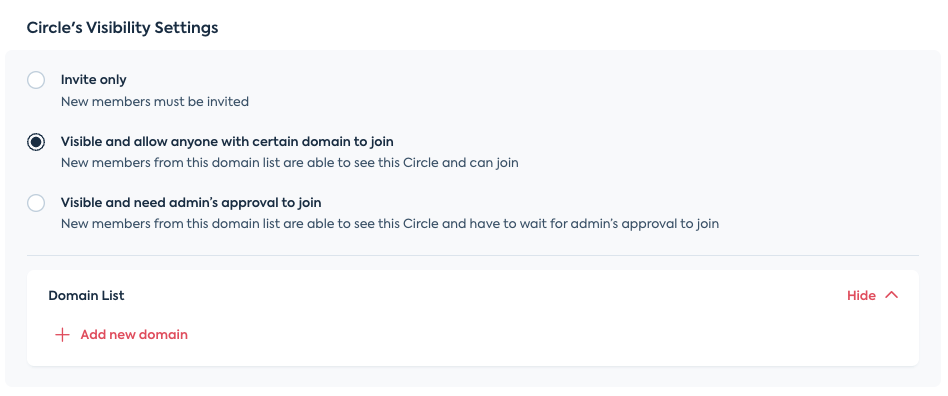Click the 'Visible and allow anyone with certain domain' label
948x396 pixels.
click(x=227, y=141)
